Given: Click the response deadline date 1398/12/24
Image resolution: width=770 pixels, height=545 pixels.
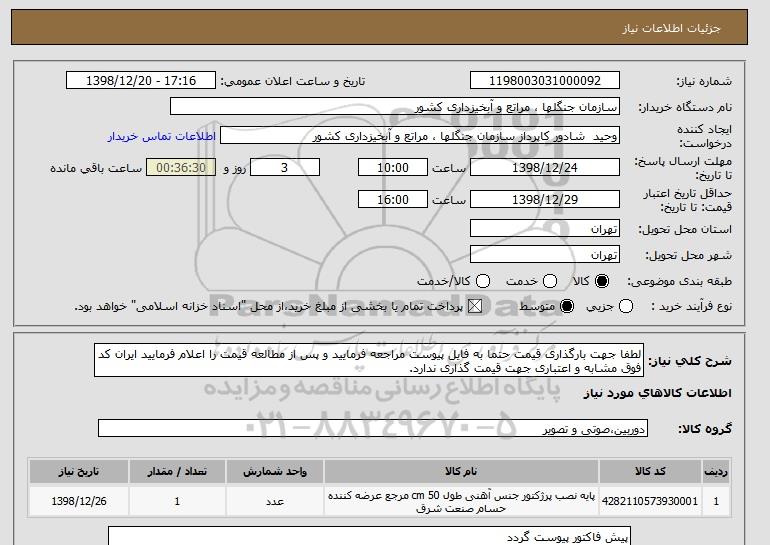Looking at the screenshot, I should click(x=545, y=167).
